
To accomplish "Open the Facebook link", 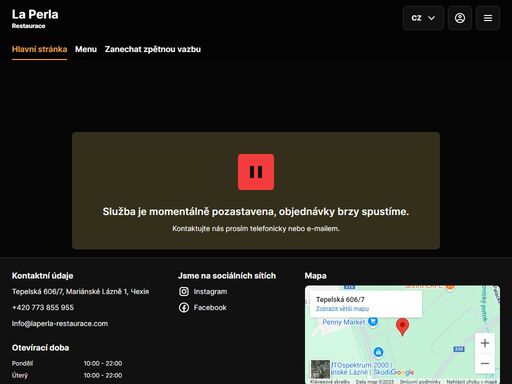I will tap(210, 307).
